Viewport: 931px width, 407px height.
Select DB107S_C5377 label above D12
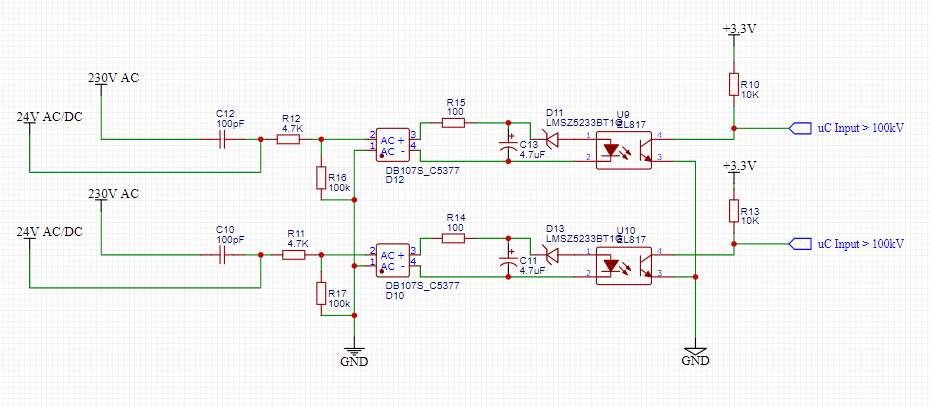[x=423, y=170]
